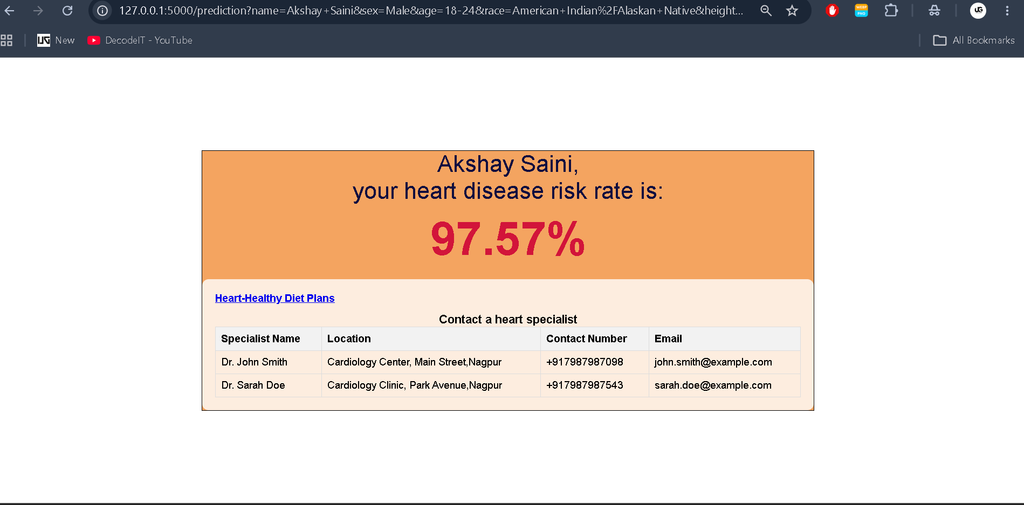Open the DecodeIT - YouTube bookmark

(x=140, y=41)
